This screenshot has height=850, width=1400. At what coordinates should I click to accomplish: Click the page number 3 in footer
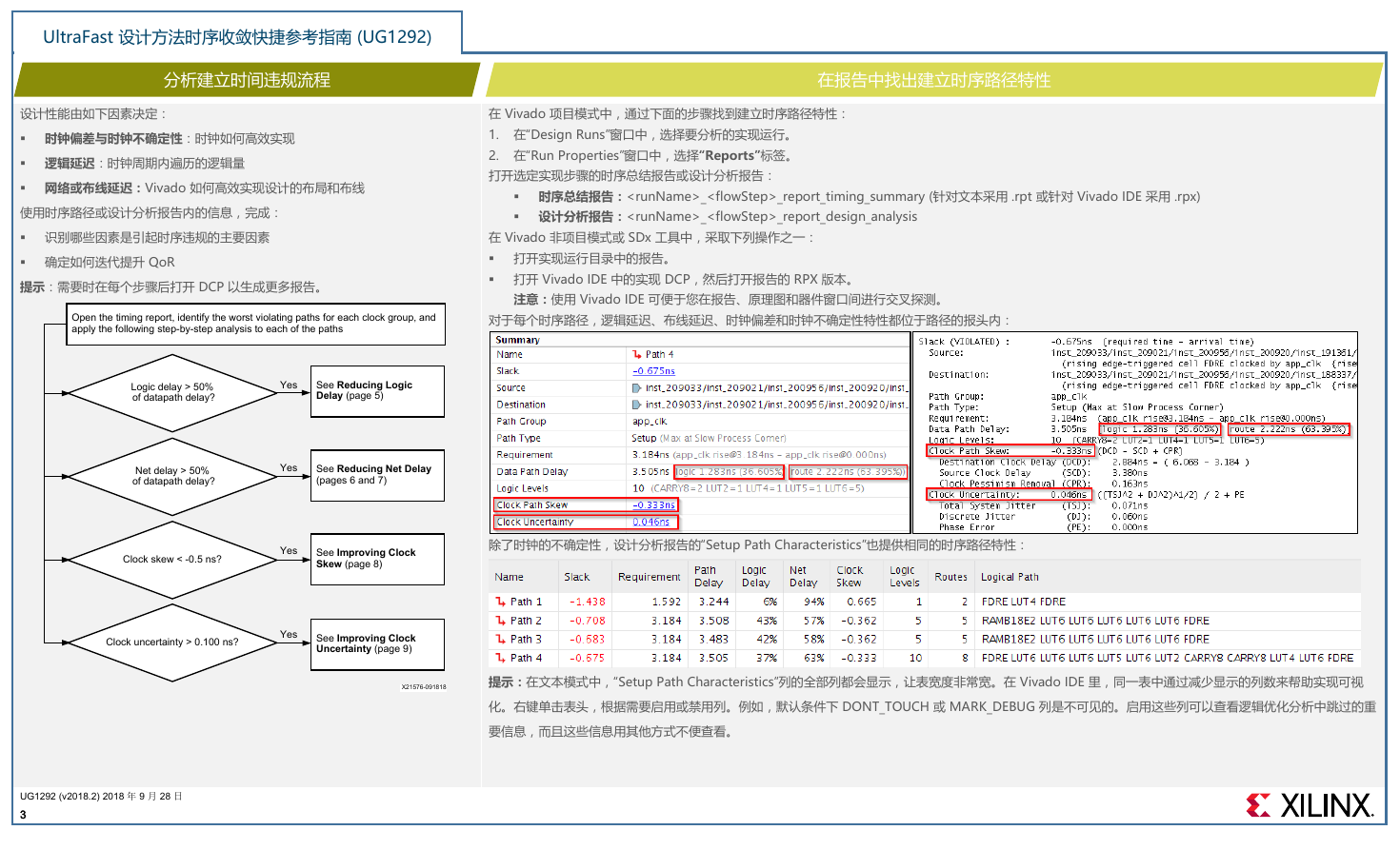point(23,815)
